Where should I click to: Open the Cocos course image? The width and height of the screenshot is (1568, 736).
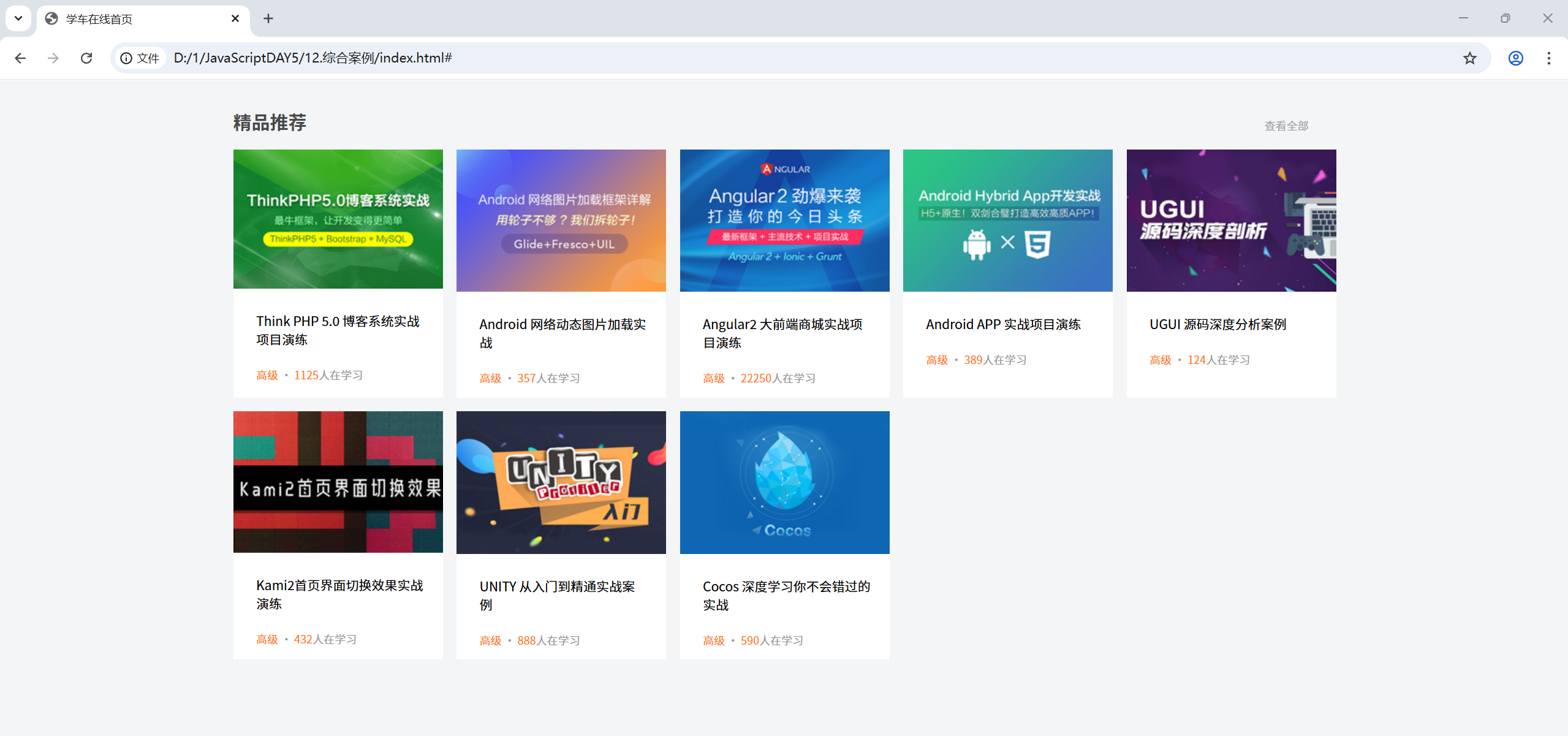(784, 482)
